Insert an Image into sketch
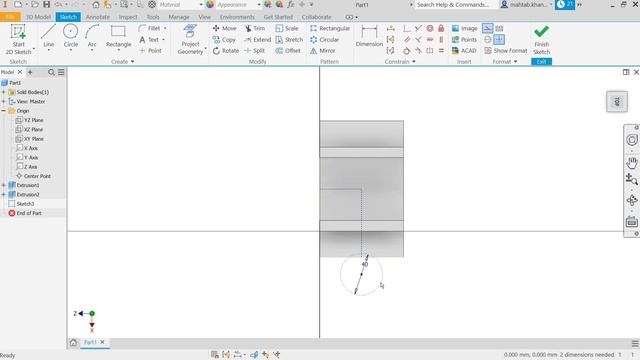 (464, 28)
